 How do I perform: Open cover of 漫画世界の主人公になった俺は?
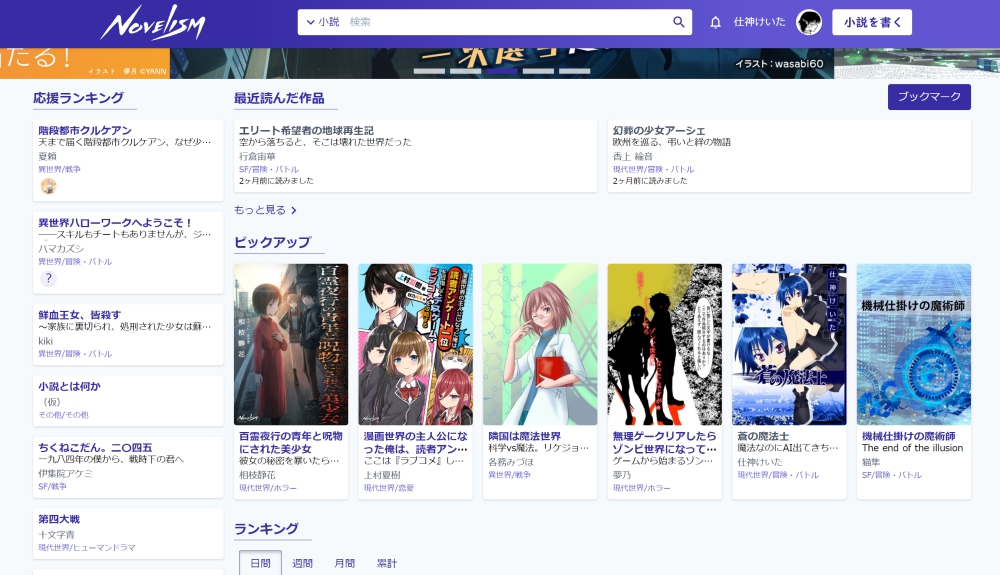pyautogui.click(x=416, y=344)
